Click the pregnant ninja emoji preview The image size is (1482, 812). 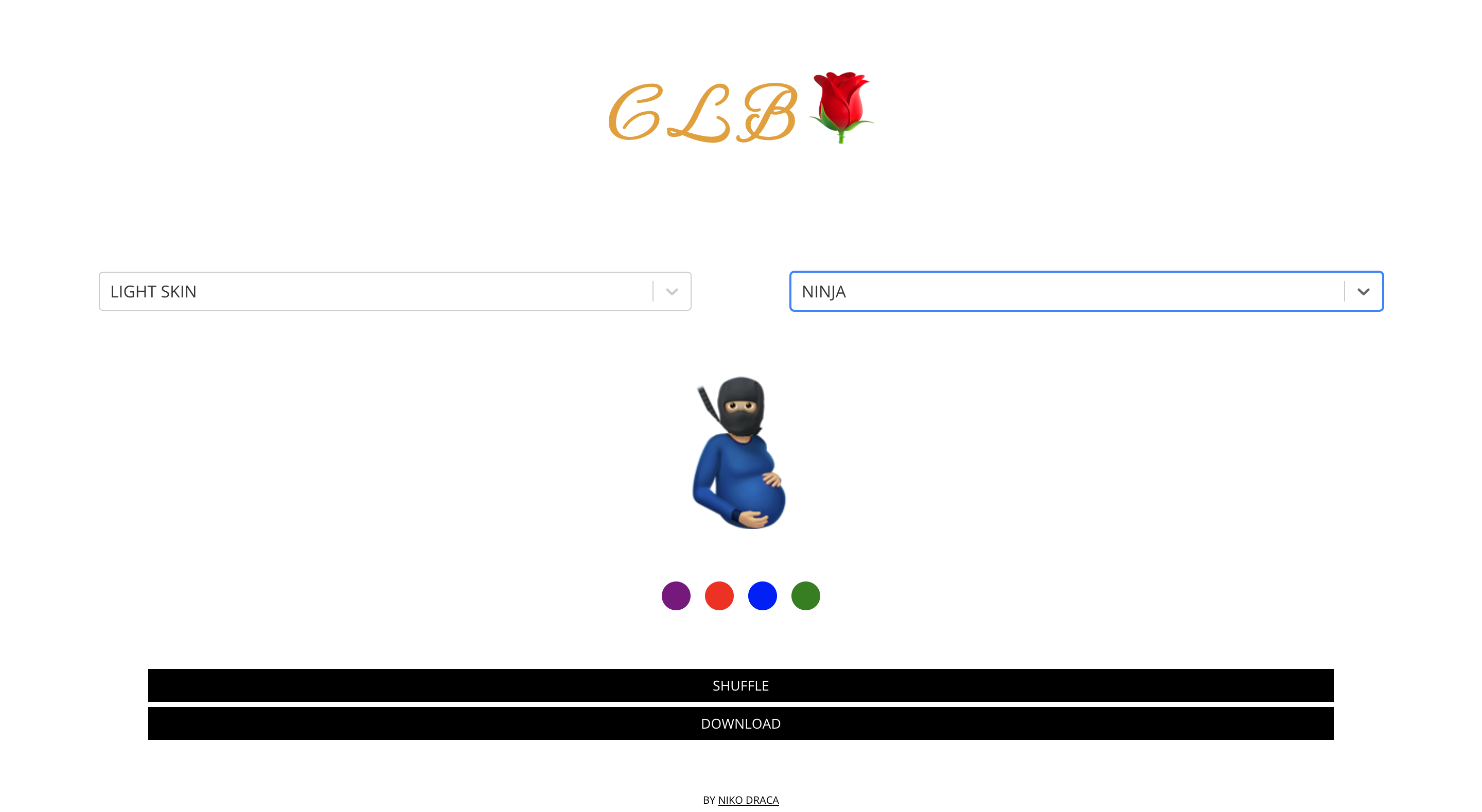740,452
